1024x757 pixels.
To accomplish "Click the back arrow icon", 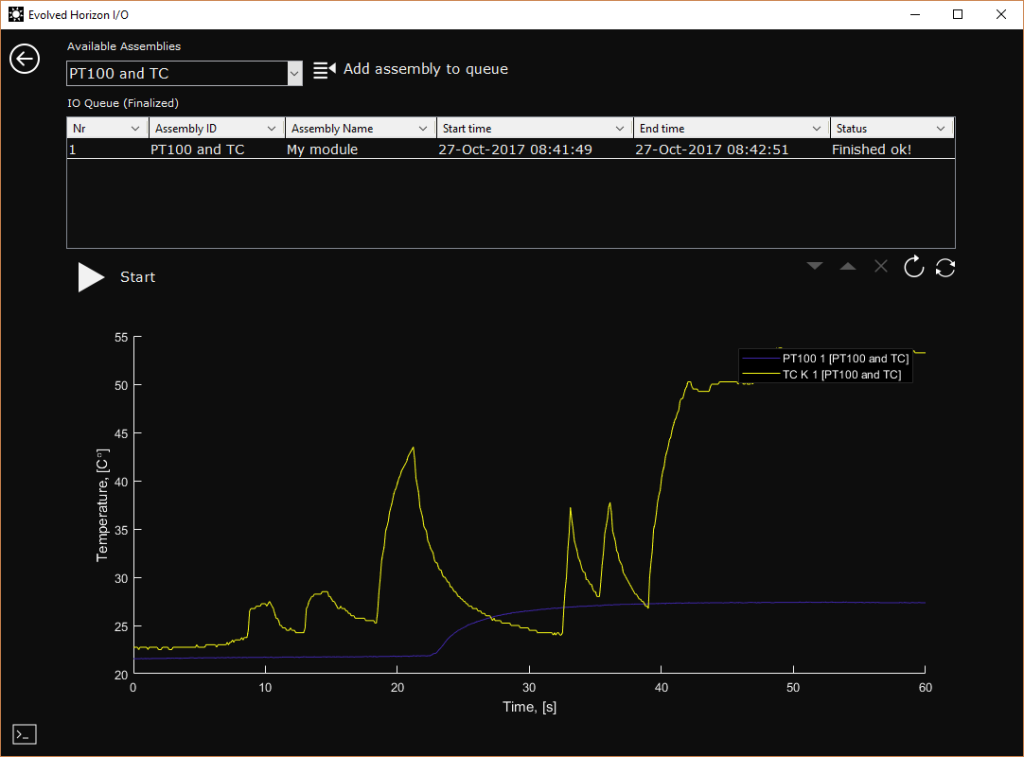I will tap(24, 59).
